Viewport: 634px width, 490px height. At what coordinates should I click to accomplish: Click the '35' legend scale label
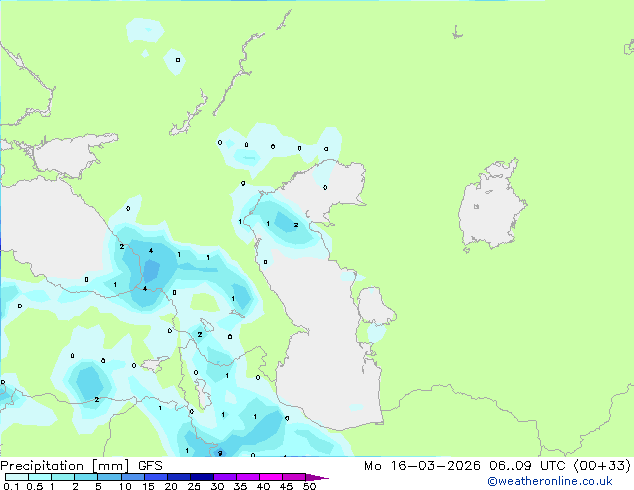pyautogui.click(x=240, y=486)
